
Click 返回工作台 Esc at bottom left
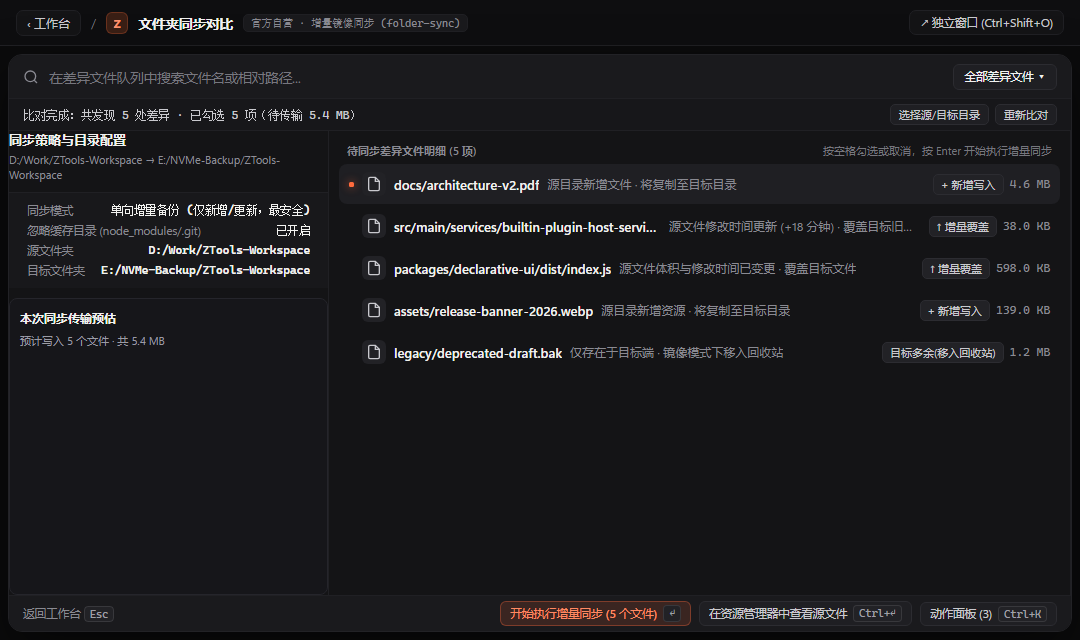coord(68,614)
